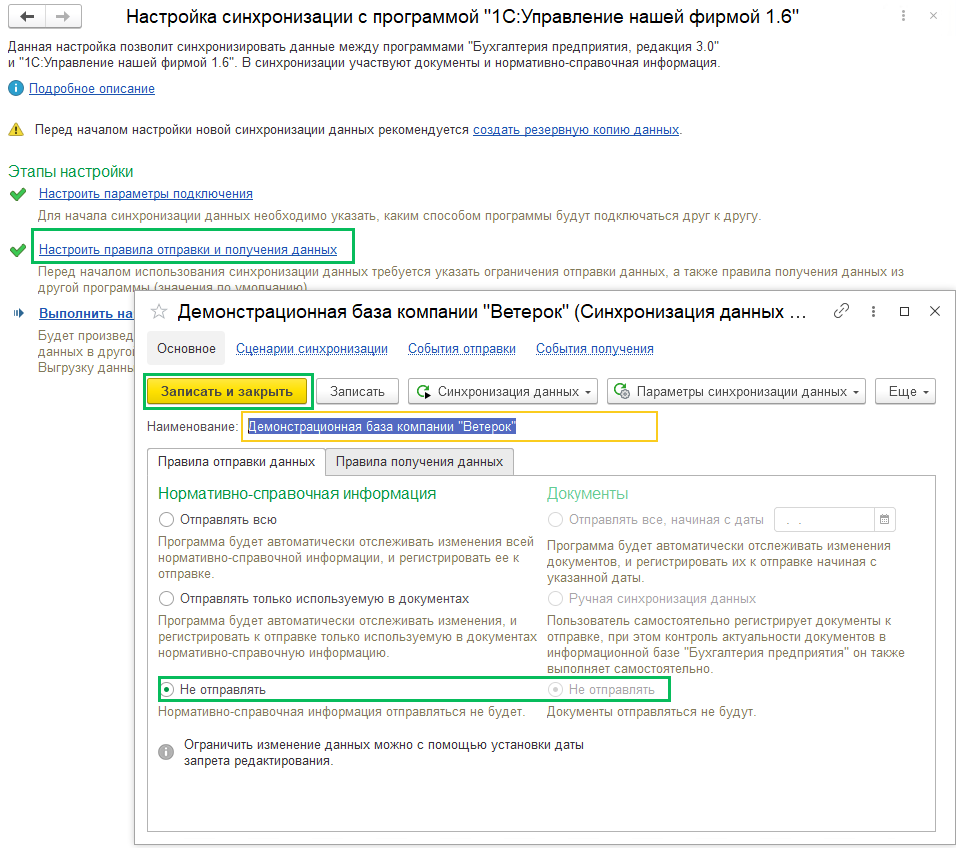Add demo base form to favorites star

tap(159, 312)
